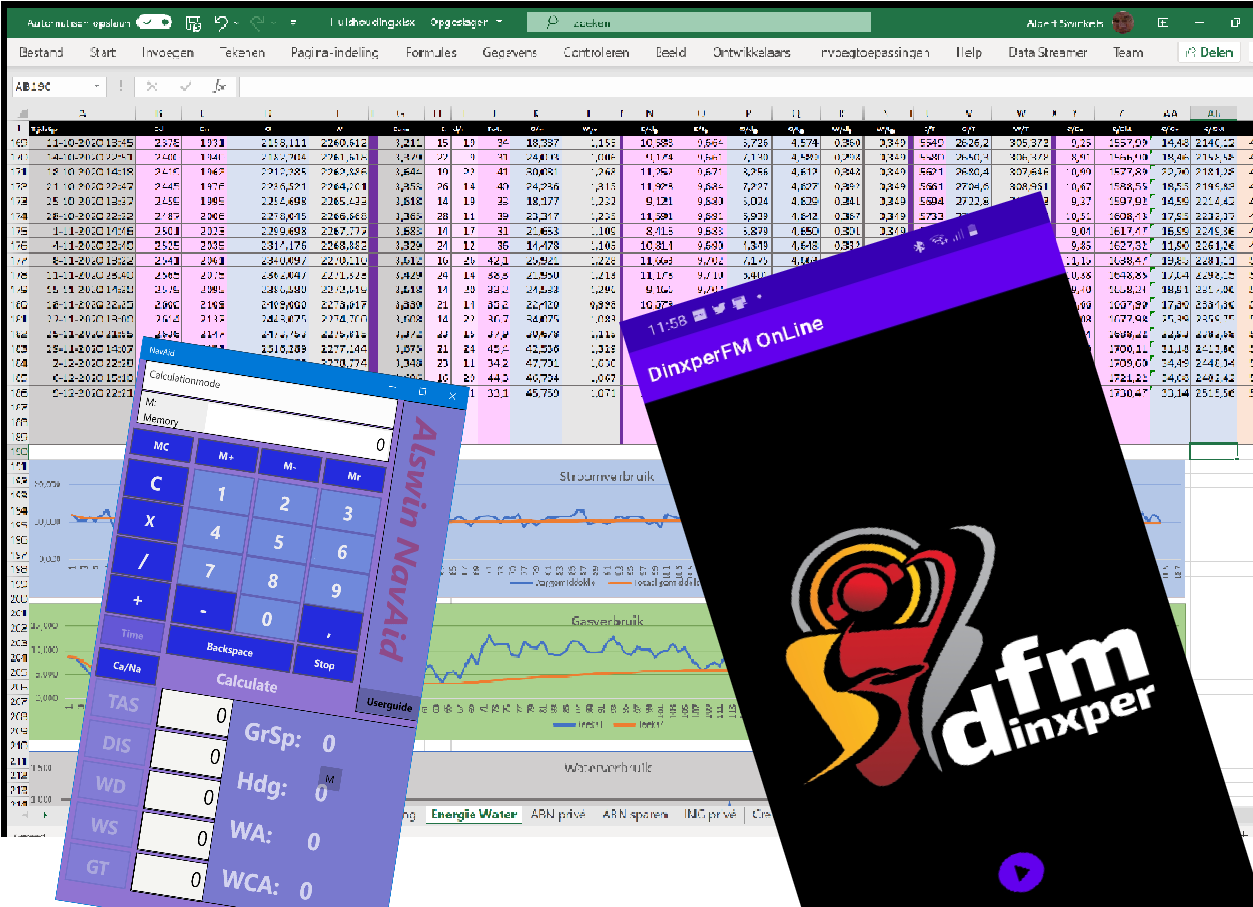Click the WD value input field
The width and height of the screenshot is (1253, 907).
182,796
